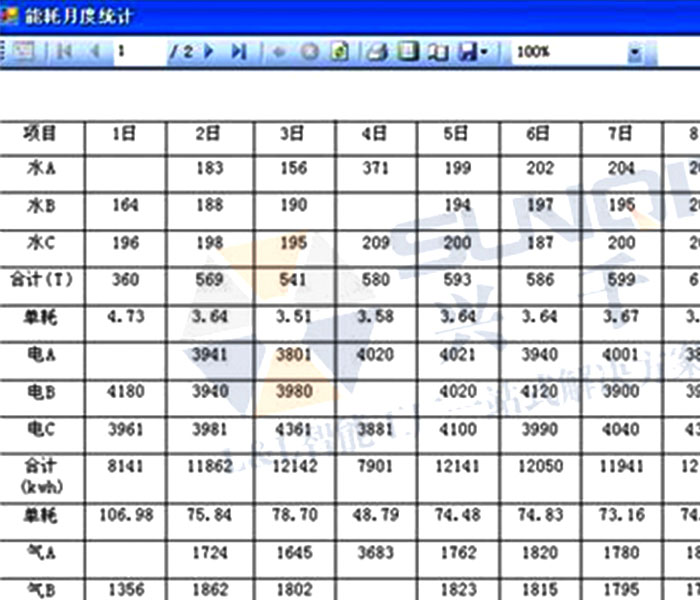Screen dimensions: 700x600
Task: Switch to print layout view
Action: point(407,51)
